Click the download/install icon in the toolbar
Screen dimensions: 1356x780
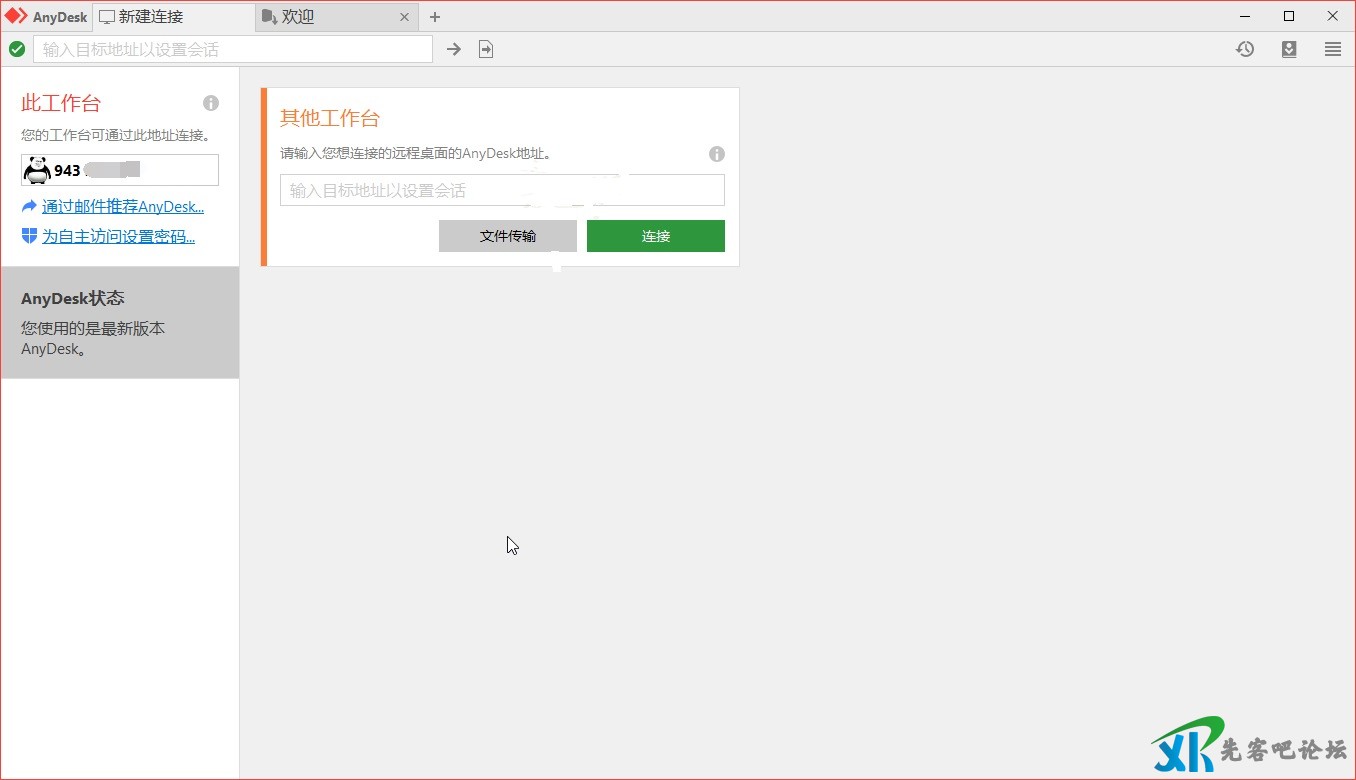tap(1289, 49)
